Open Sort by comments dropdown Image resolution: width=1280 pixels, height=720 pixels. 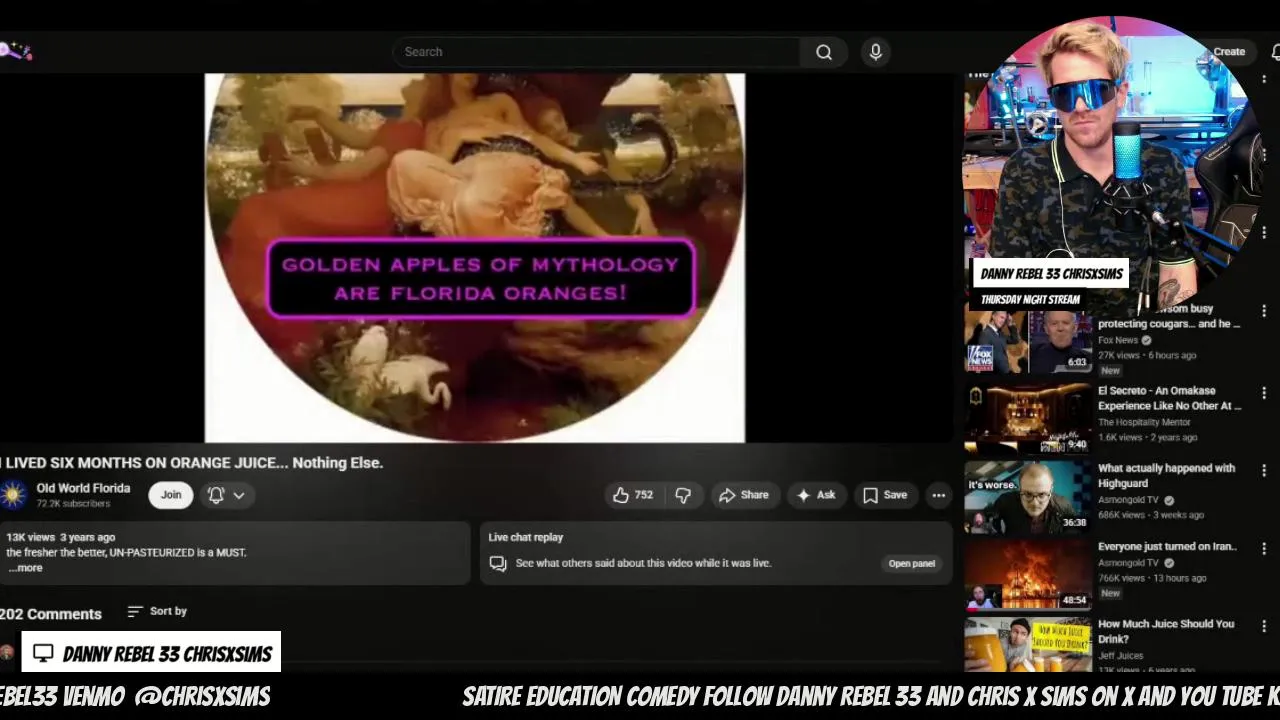click(x=157, y=611)
